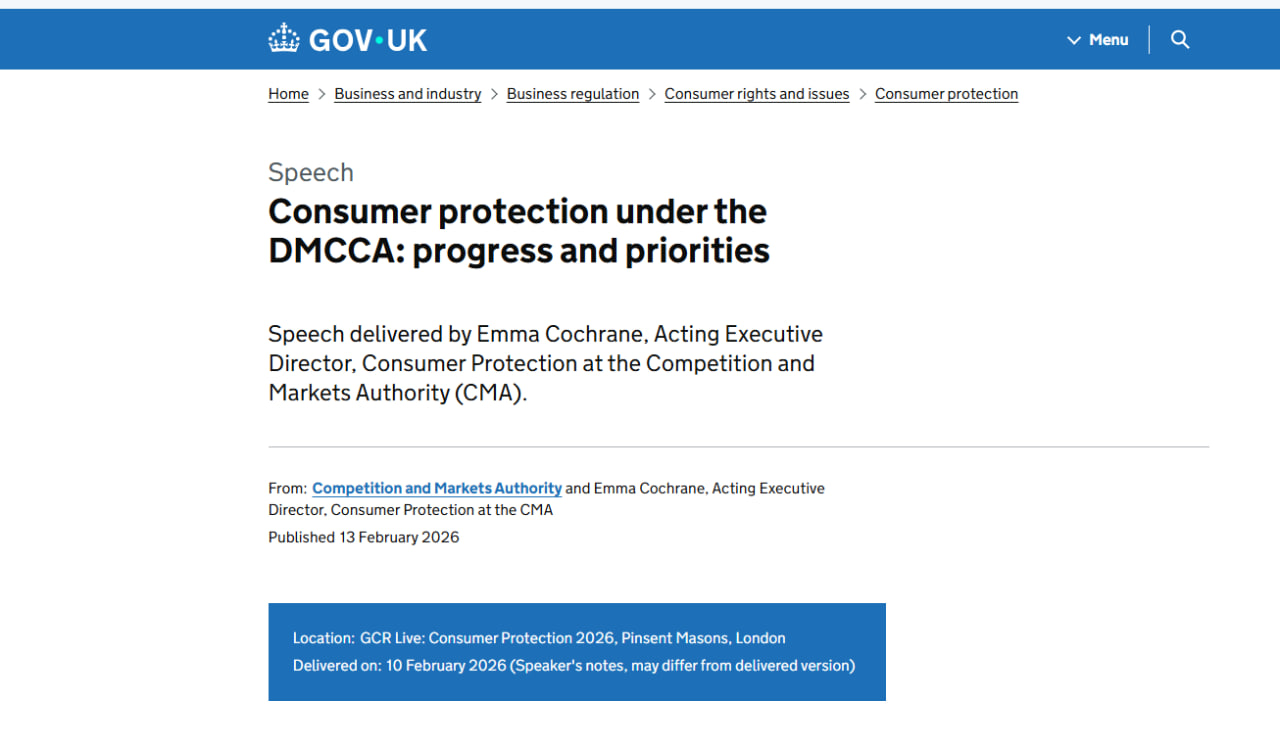Click the chevron before Consumer protection breadcrumb
Viewport: 1280px width, 747px height.
862,94
